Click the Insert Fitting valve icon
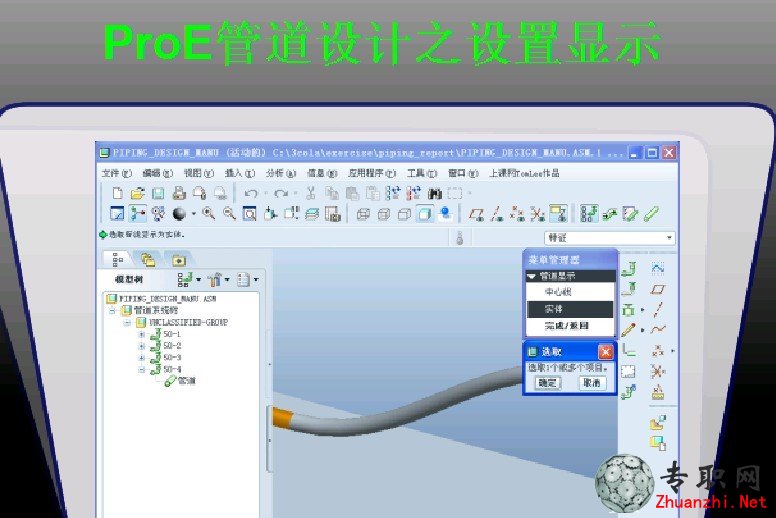776x518 pixels. point(629,310)
